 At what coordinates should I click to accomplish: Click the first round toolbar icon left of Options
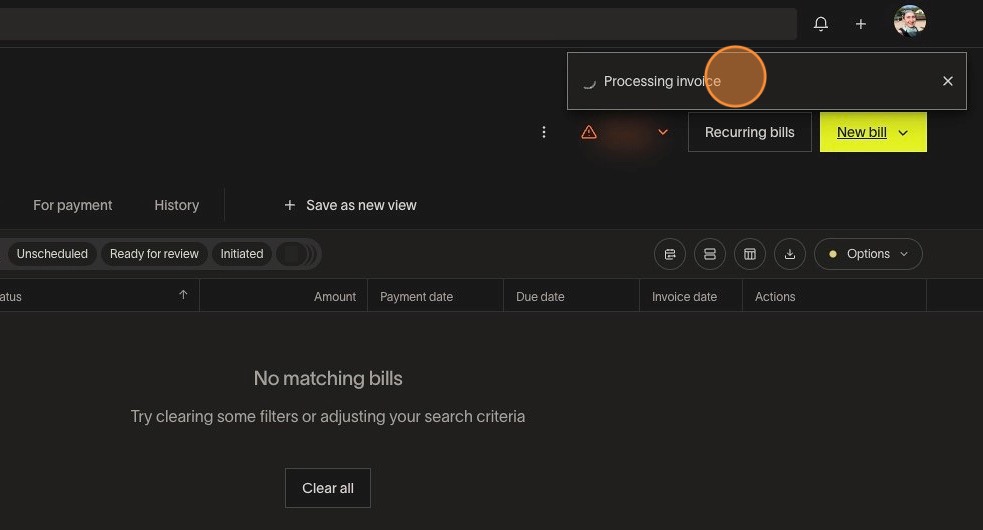[670, 254]
